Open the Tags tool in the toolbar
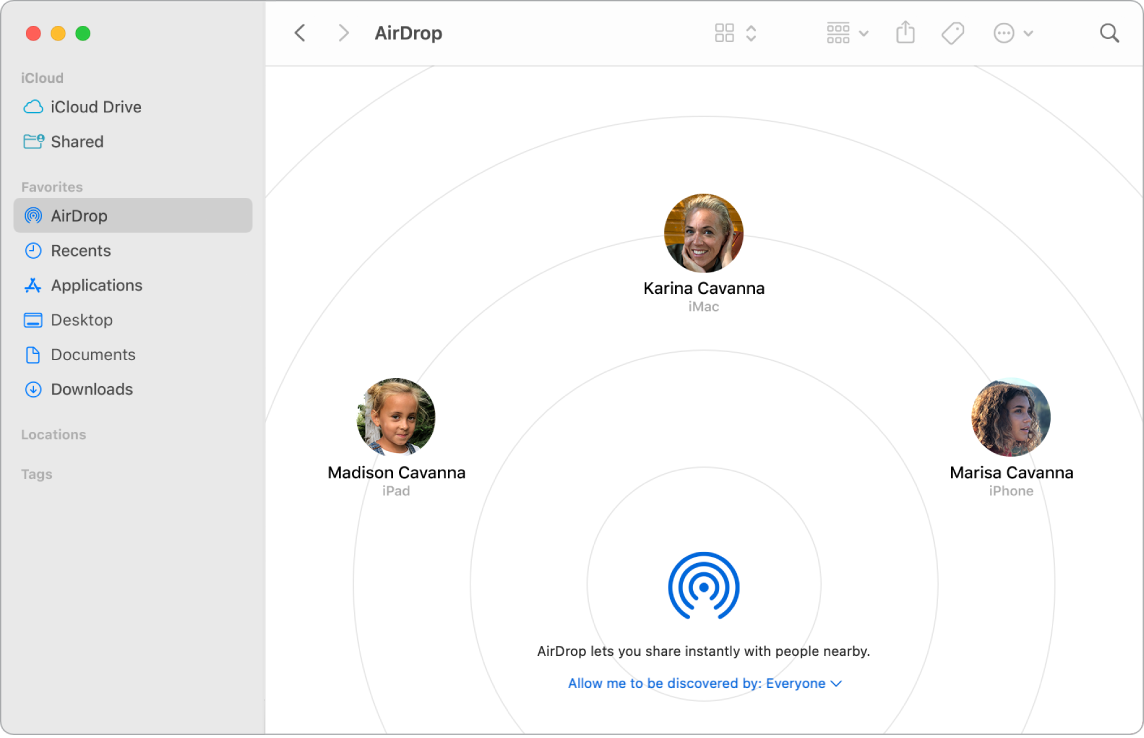This screenshot has height=738, width=1144. coord(952,33)
